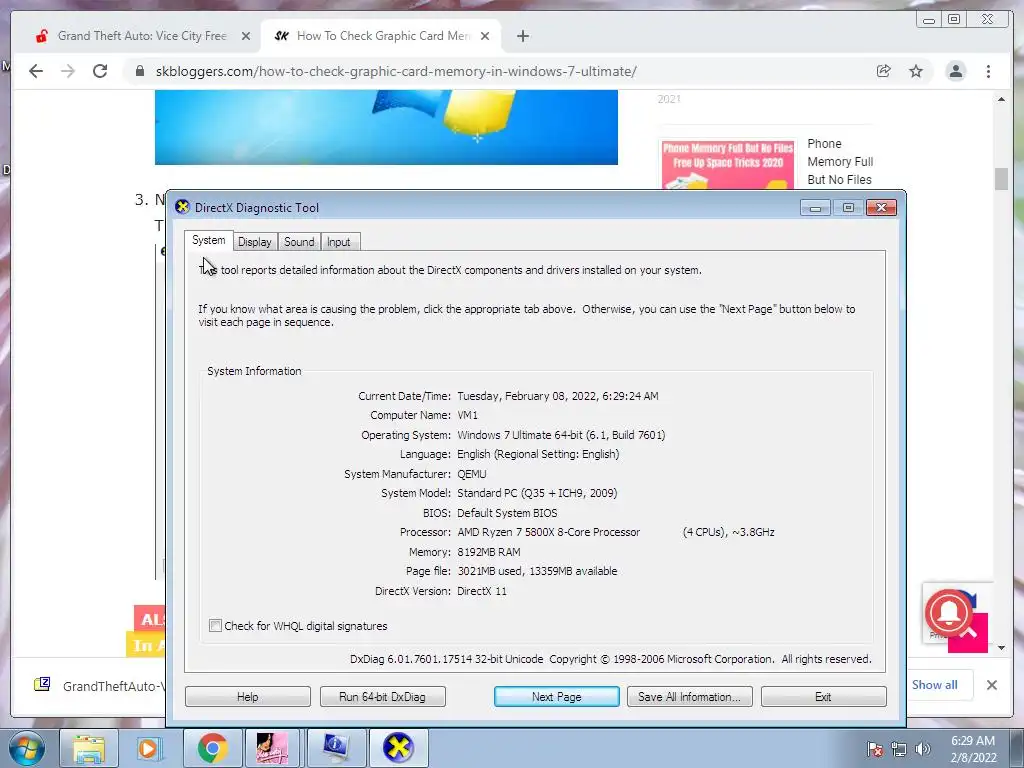Image resolution: width=1024 pixels, height=768 pixels.
Task: Go forward in Chrome browser
Action: click(x=68, y=71)
